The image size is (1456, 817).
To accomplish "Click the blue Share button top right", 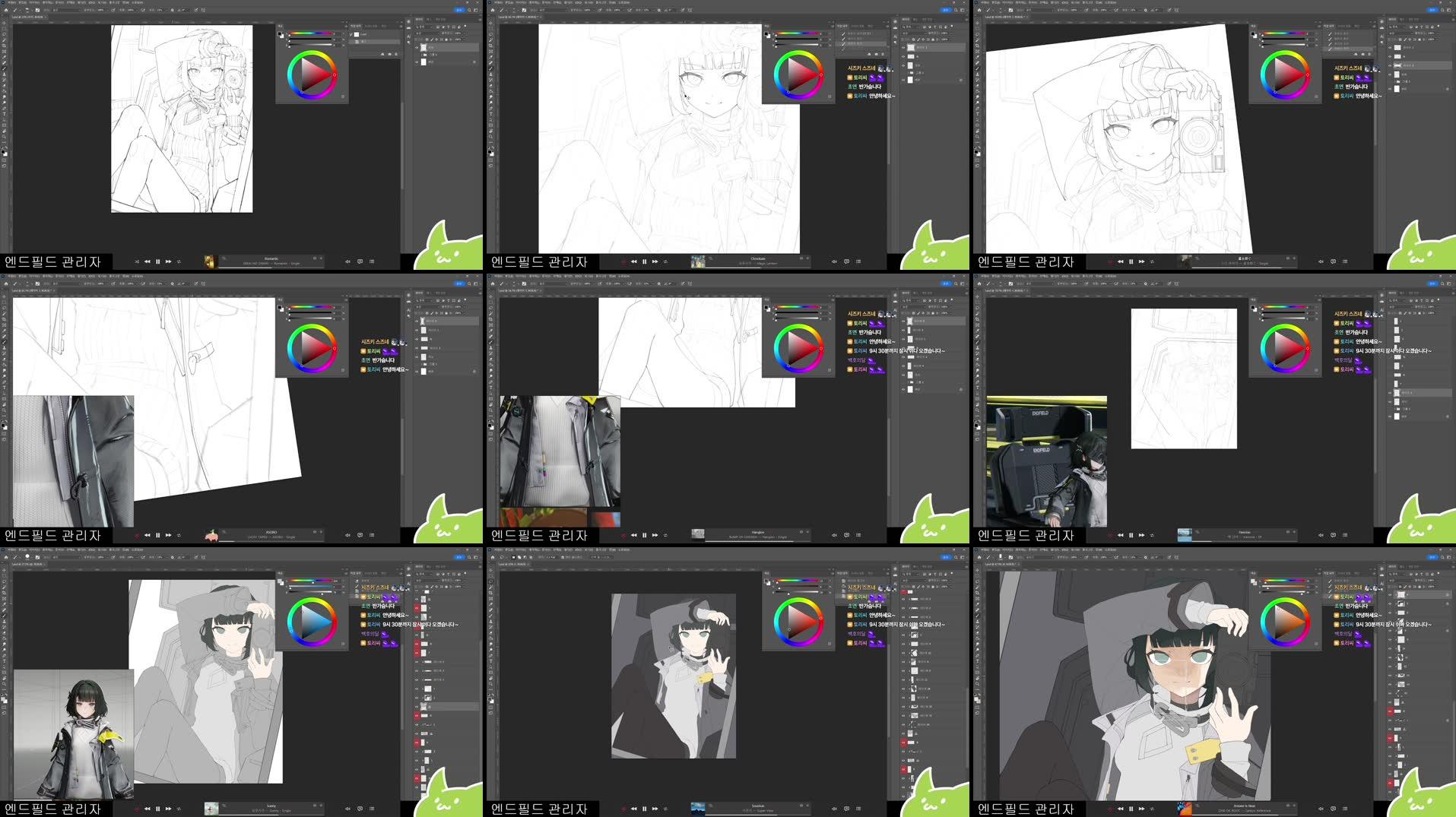I will 459,10.
